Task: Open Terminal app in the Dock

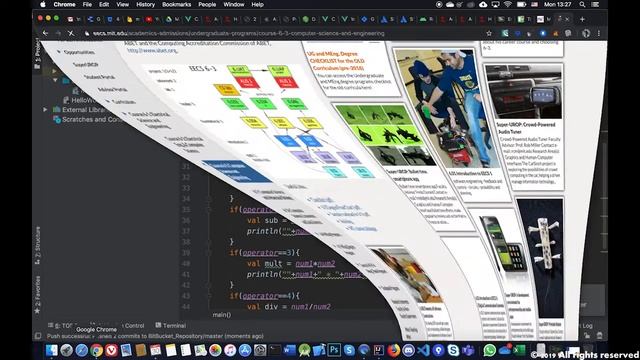Action: point(275,350)
